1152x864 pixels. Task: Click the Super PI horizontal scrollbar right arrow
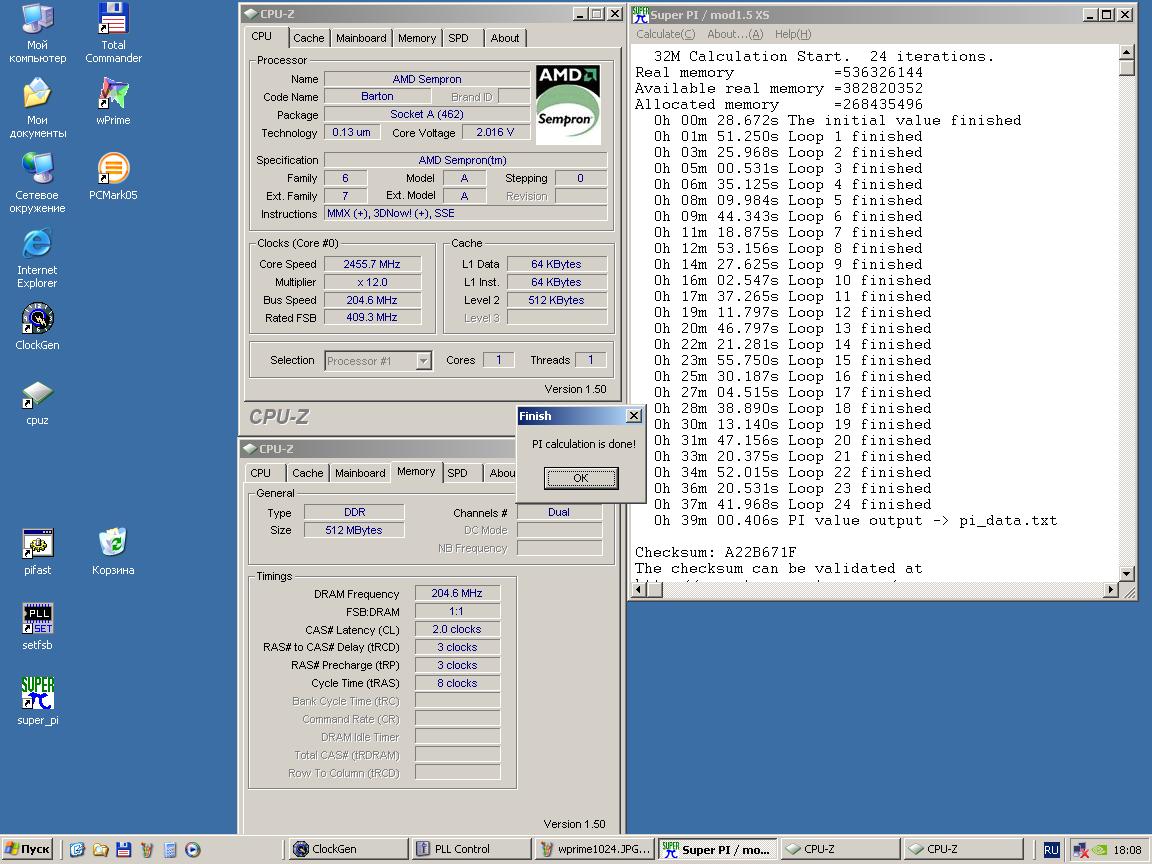coord(1111,589)
